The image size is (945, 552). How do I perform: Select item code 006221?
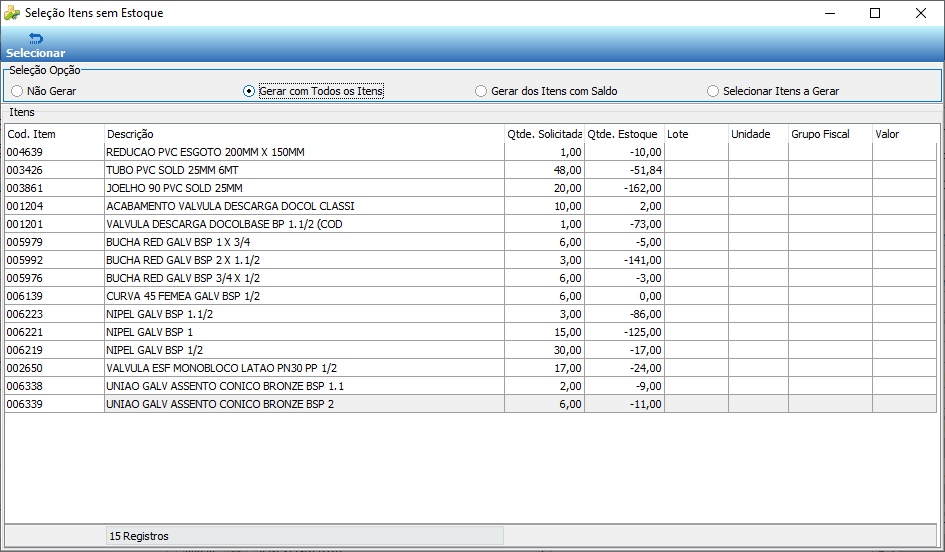[25, 332]
